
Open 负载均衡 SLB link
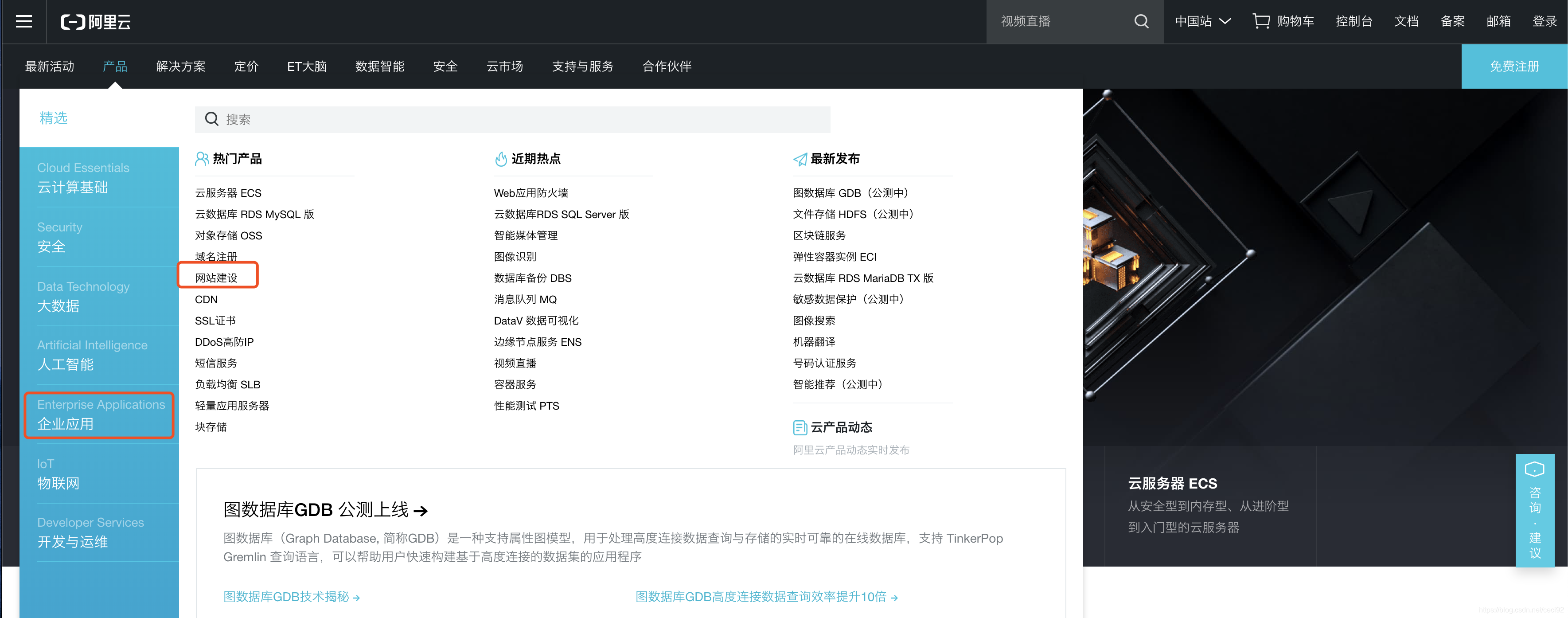tap(228, 385)
